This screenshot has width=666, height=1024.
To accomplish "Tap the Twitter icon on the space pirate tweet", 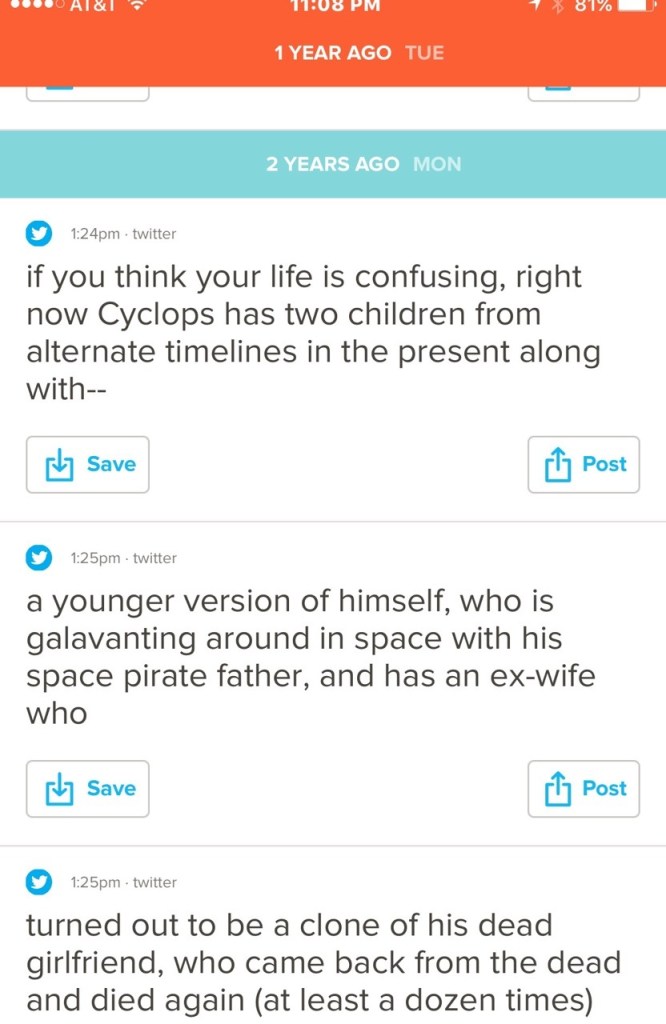I will tap(39, 558).
